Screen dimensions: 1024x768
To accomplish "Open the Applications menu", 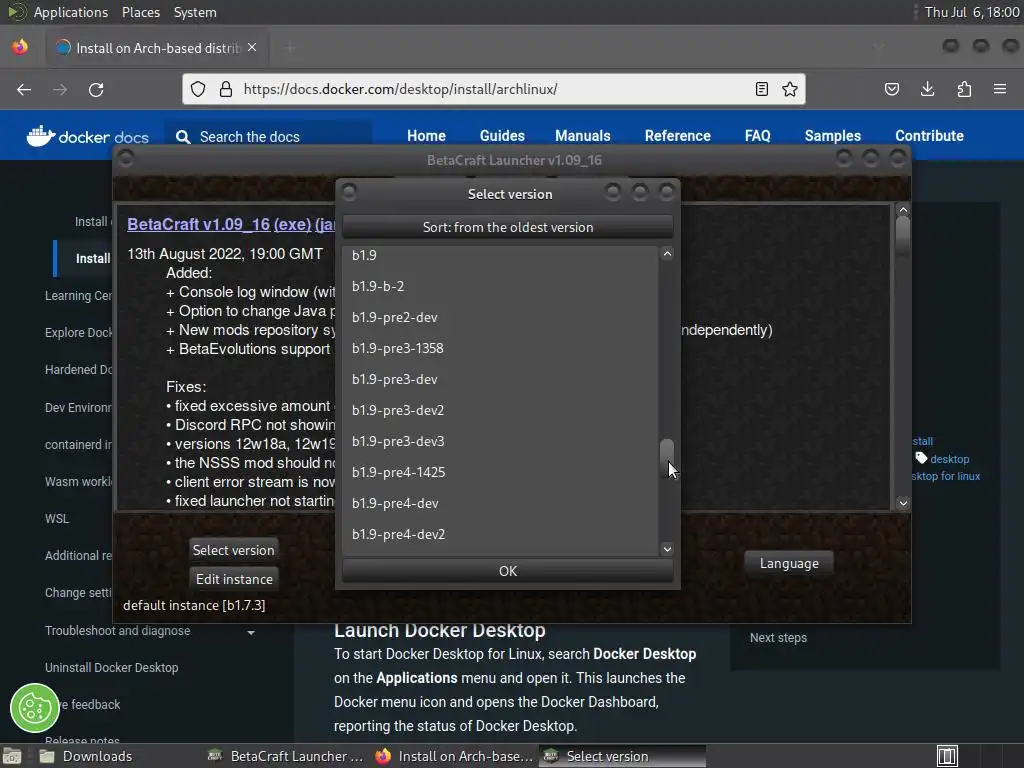I will coord(71,12).
